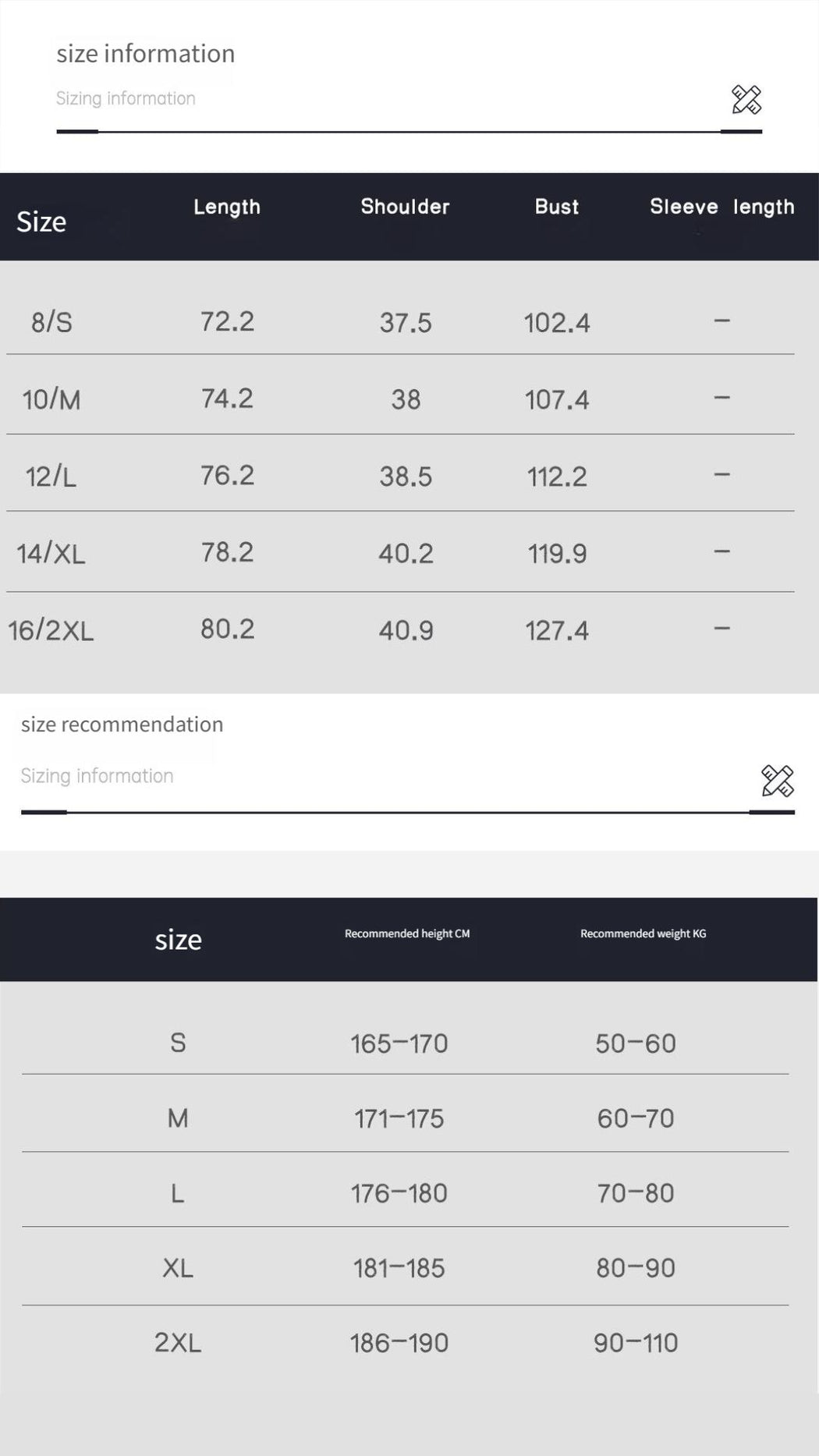819x1456 pixels.
Task: Select the 2XL row in recommendation table
Action: (178, 1343)
